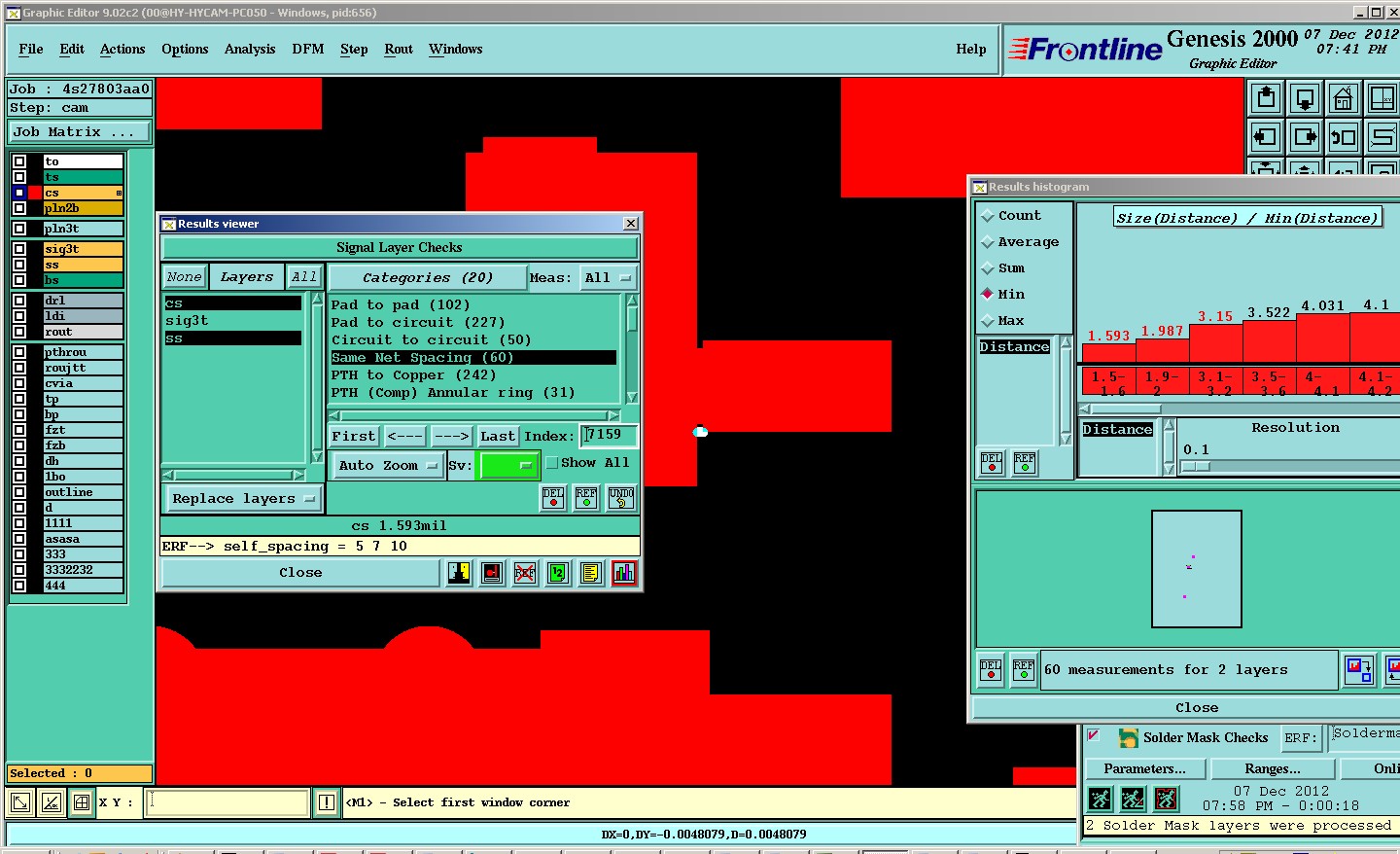Toggle checkbox for layer 'pln2b'
Viewport: 1400px width, 854px height.
(x=19, y=208)
